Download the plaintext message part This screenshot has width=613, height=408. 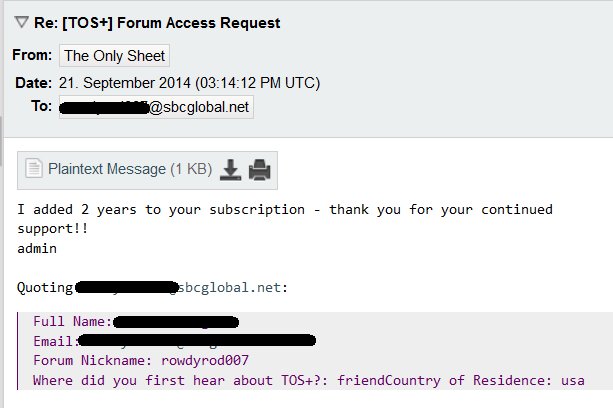(x=230, y=170)
